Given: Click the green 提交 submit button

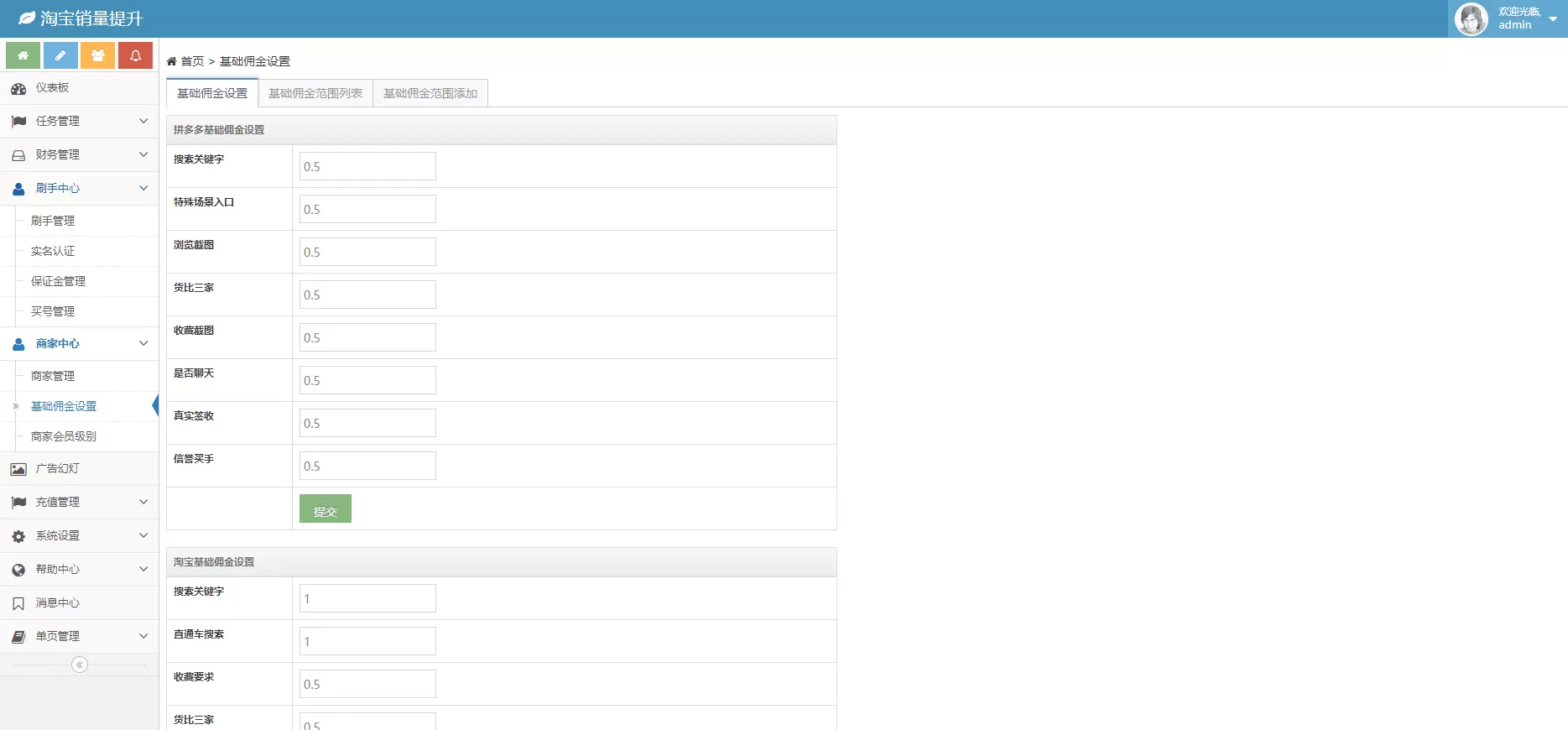Looking at the screenshot, I should (326, 509).
